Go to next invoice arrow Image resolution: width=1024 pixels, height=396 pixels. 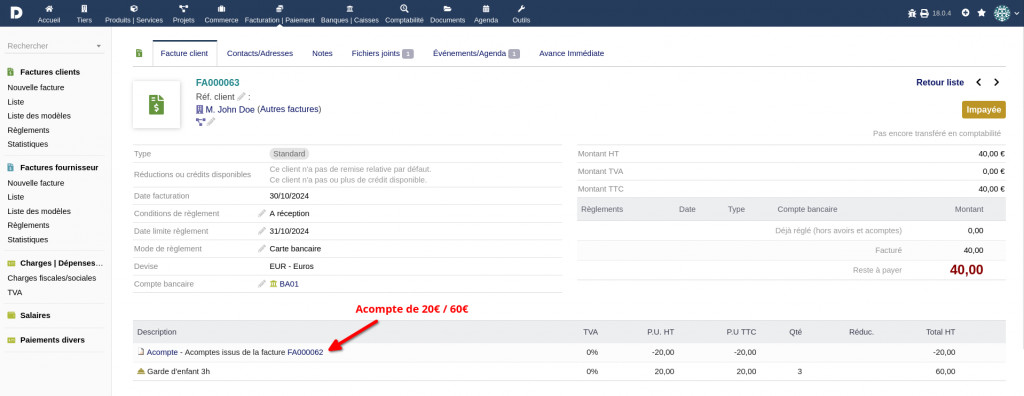(x=997, y=82)
